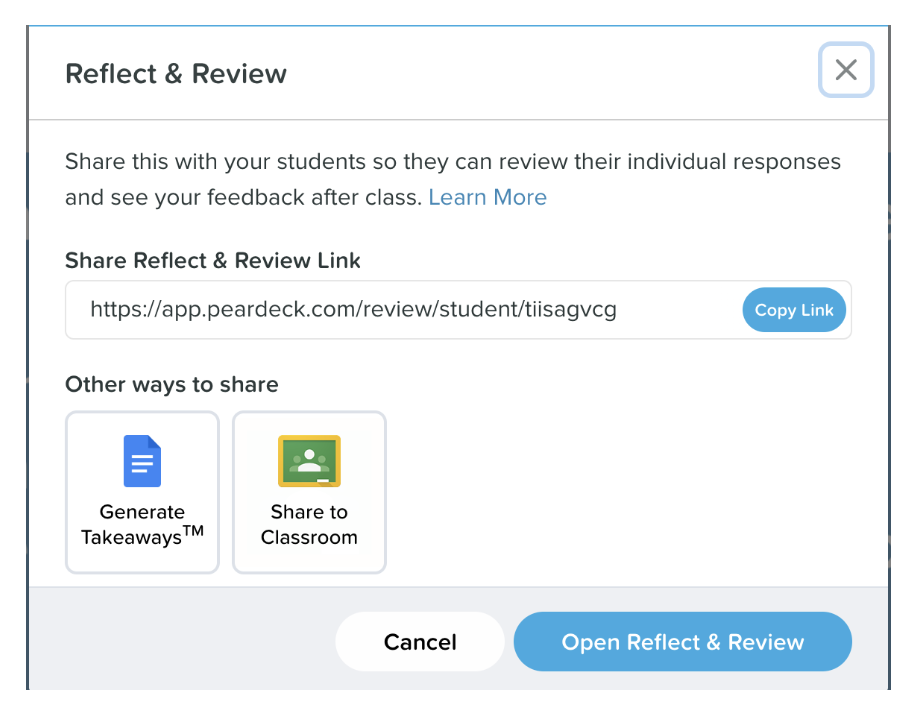This screenshot has width=916, height=720.
Task: Click the green chalkboard icon above Share to Classroom
Action: (x=309, y=461)
